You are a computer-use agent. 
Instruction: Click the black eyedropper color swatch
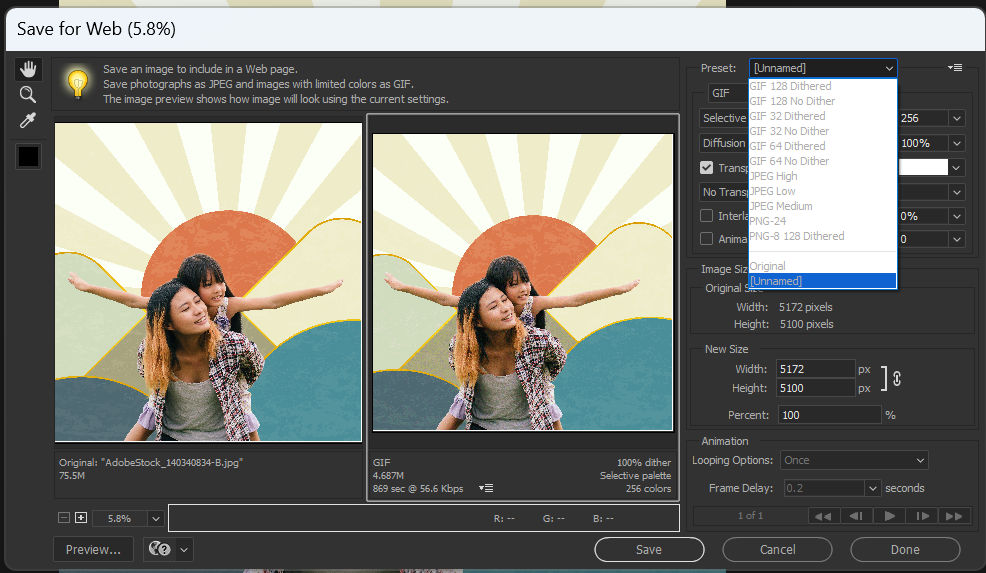28,157
